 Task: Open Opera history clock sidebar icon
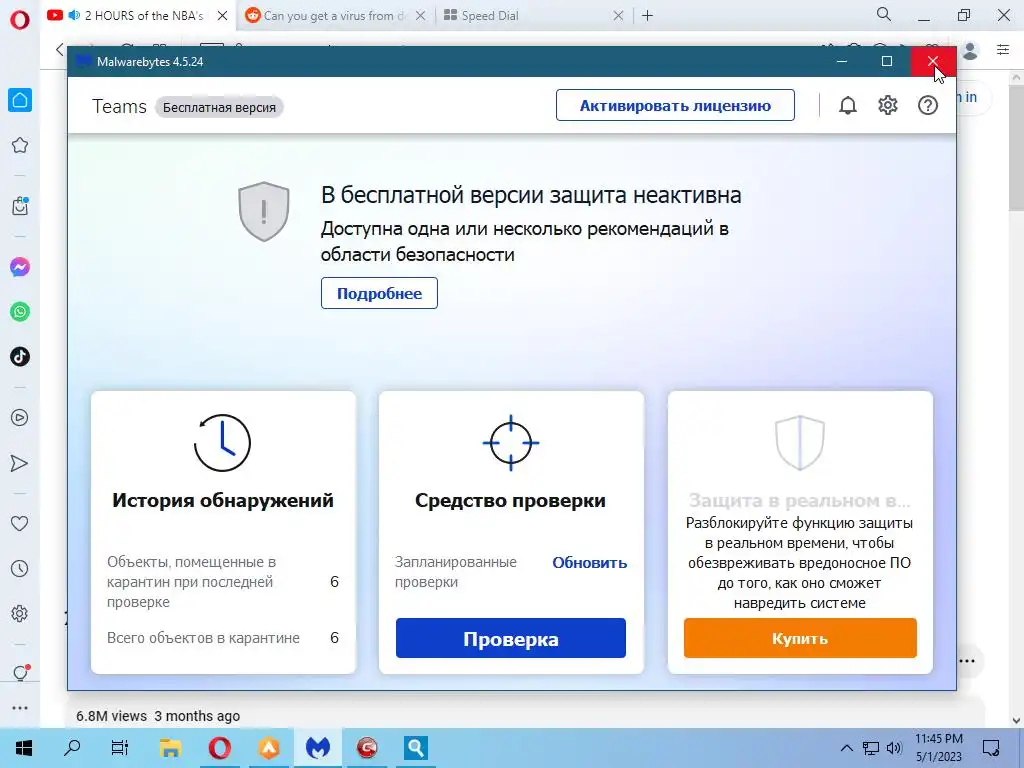[20, 569]
